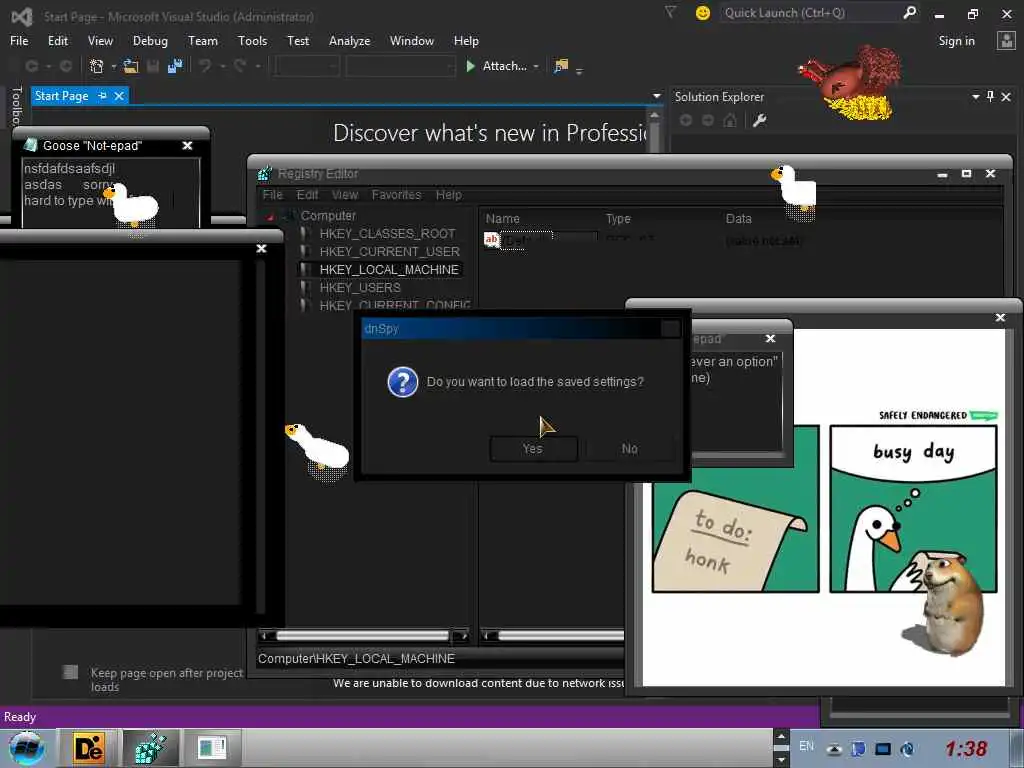Open the toolbar overflow options arrow
This screenshot has height=768, width=1024.
(579, 70)
